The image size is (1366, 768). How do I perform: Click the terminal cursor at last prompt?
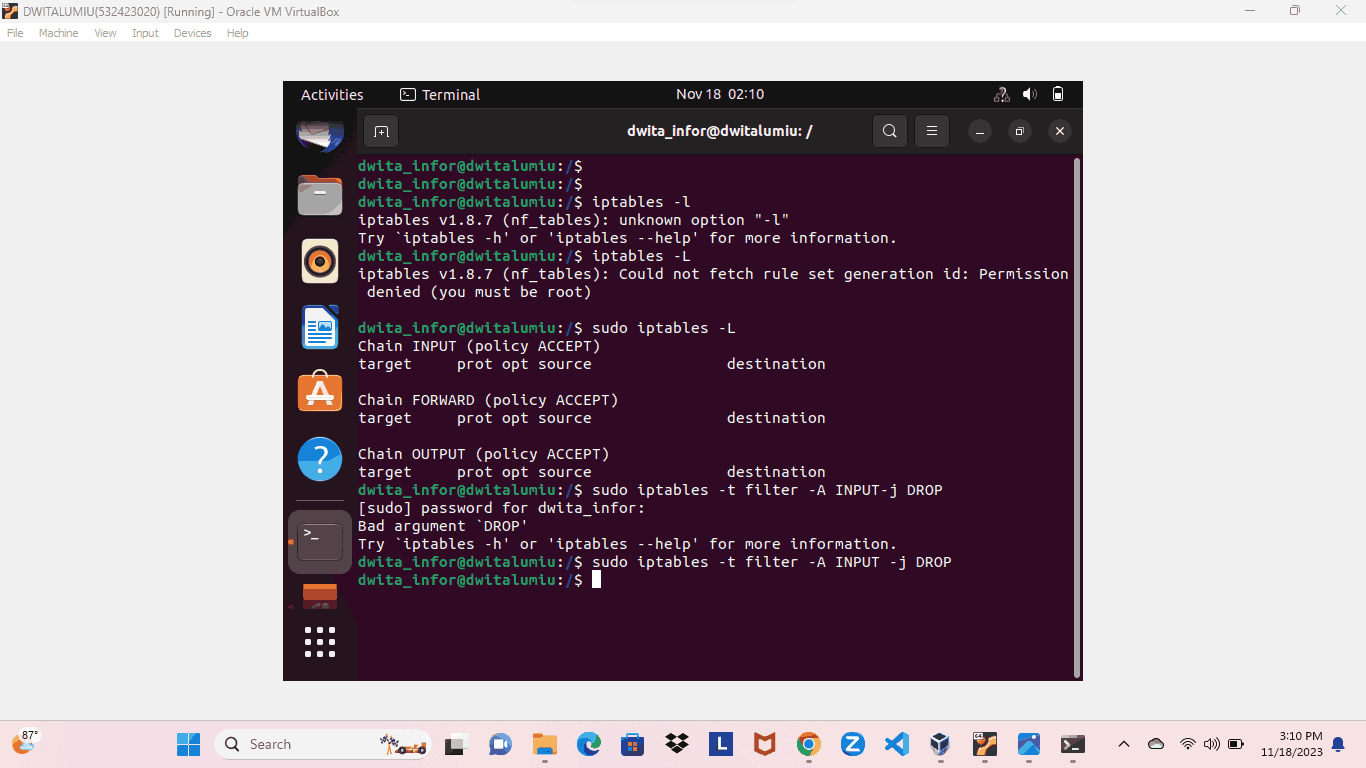click(x=596, y=580)
